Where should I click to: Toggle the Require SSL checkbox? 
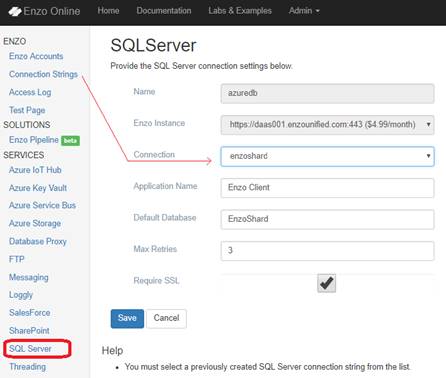(326, 283)
